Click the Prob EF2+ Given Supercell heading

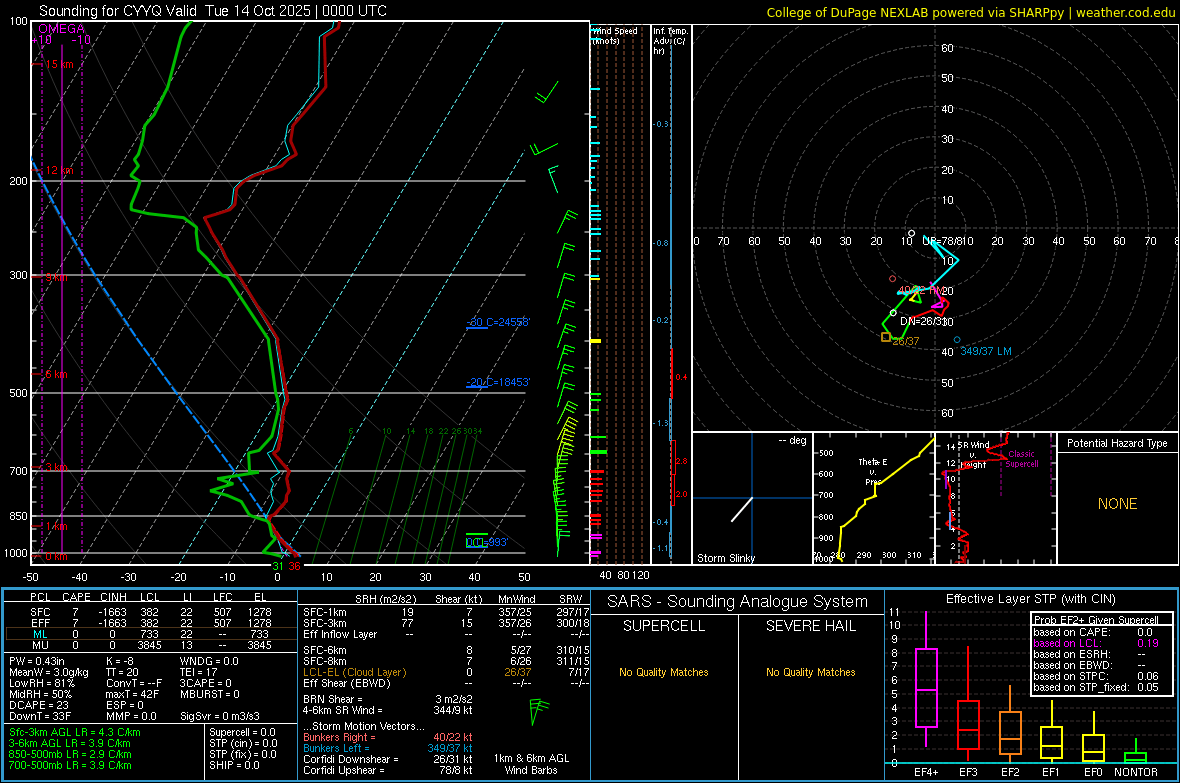coord(1096,620)
